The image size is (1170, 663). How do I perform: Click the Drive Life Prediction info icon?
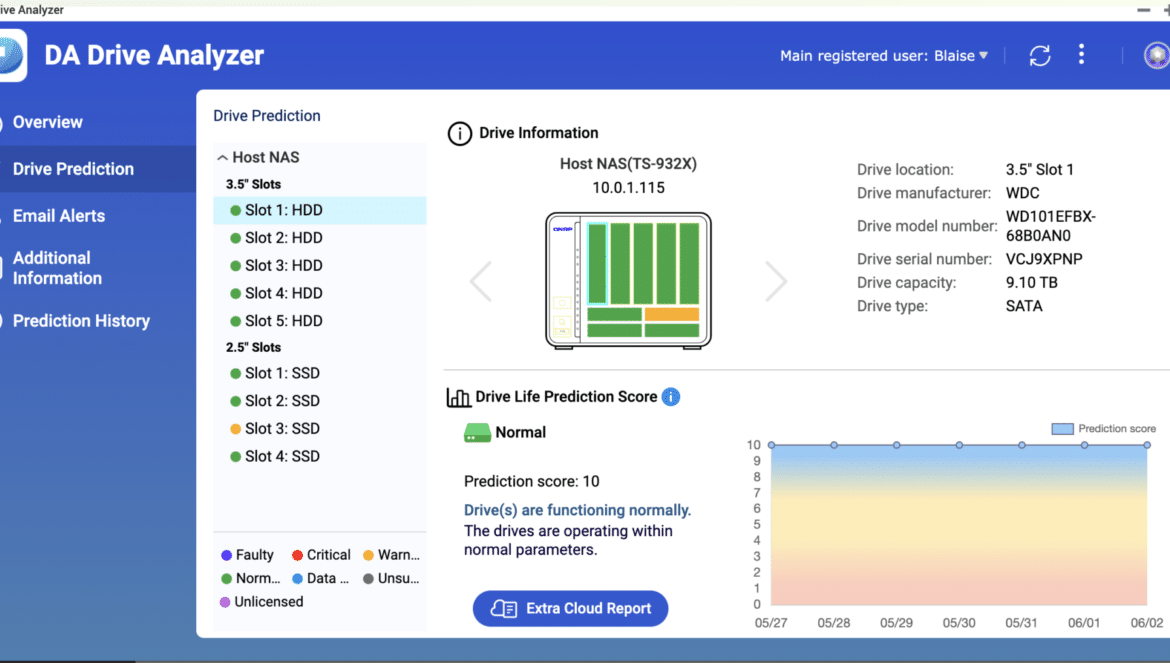[x=671, y=397]
